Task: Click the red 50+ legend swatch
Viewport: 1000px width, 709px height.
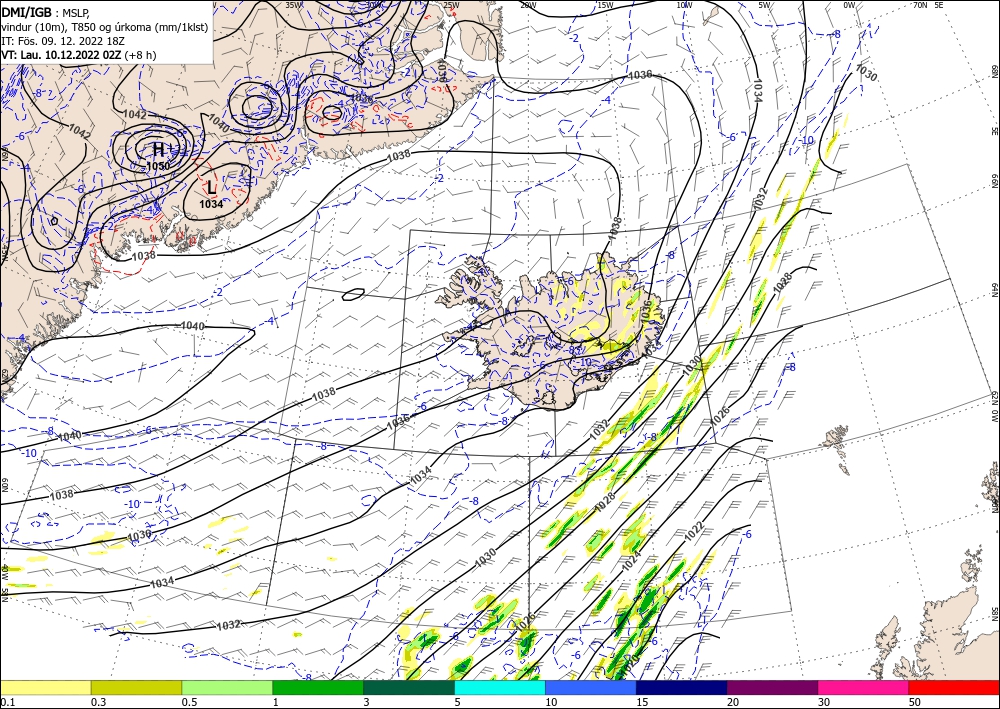Action: coord(954,687)
